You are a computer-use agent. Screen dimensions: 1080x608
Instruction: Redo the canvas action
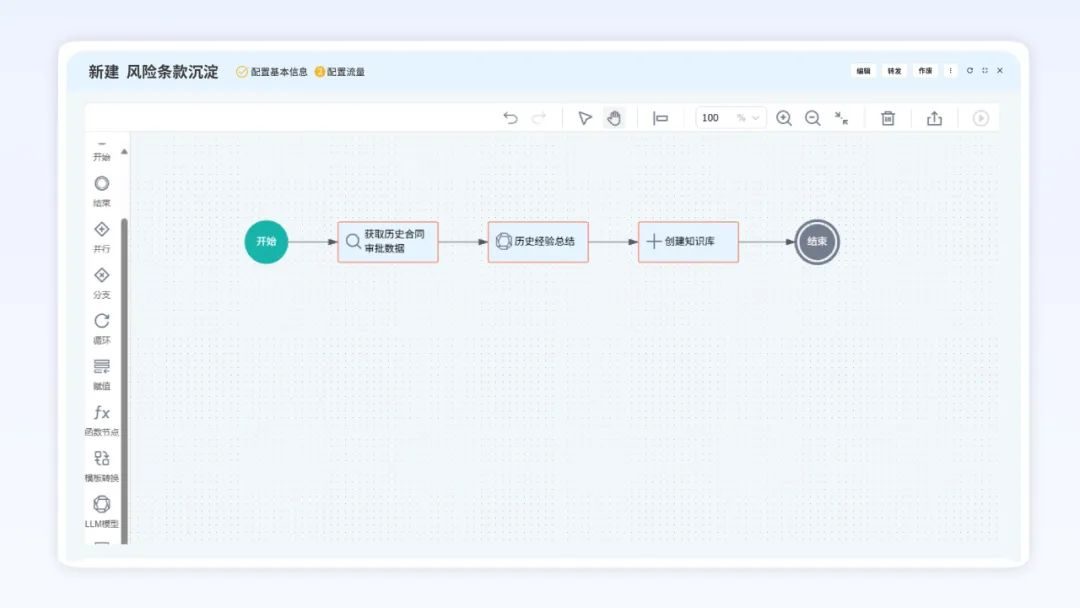[539, 118]
